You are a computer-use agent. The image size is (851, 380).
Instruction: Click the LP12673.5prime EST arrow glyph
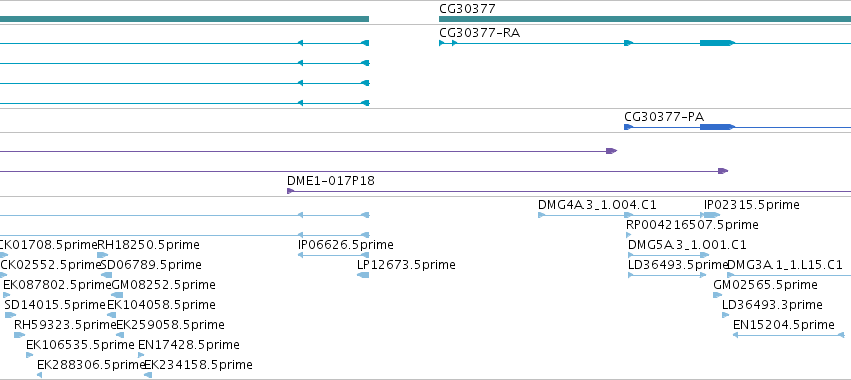[363, 275]
